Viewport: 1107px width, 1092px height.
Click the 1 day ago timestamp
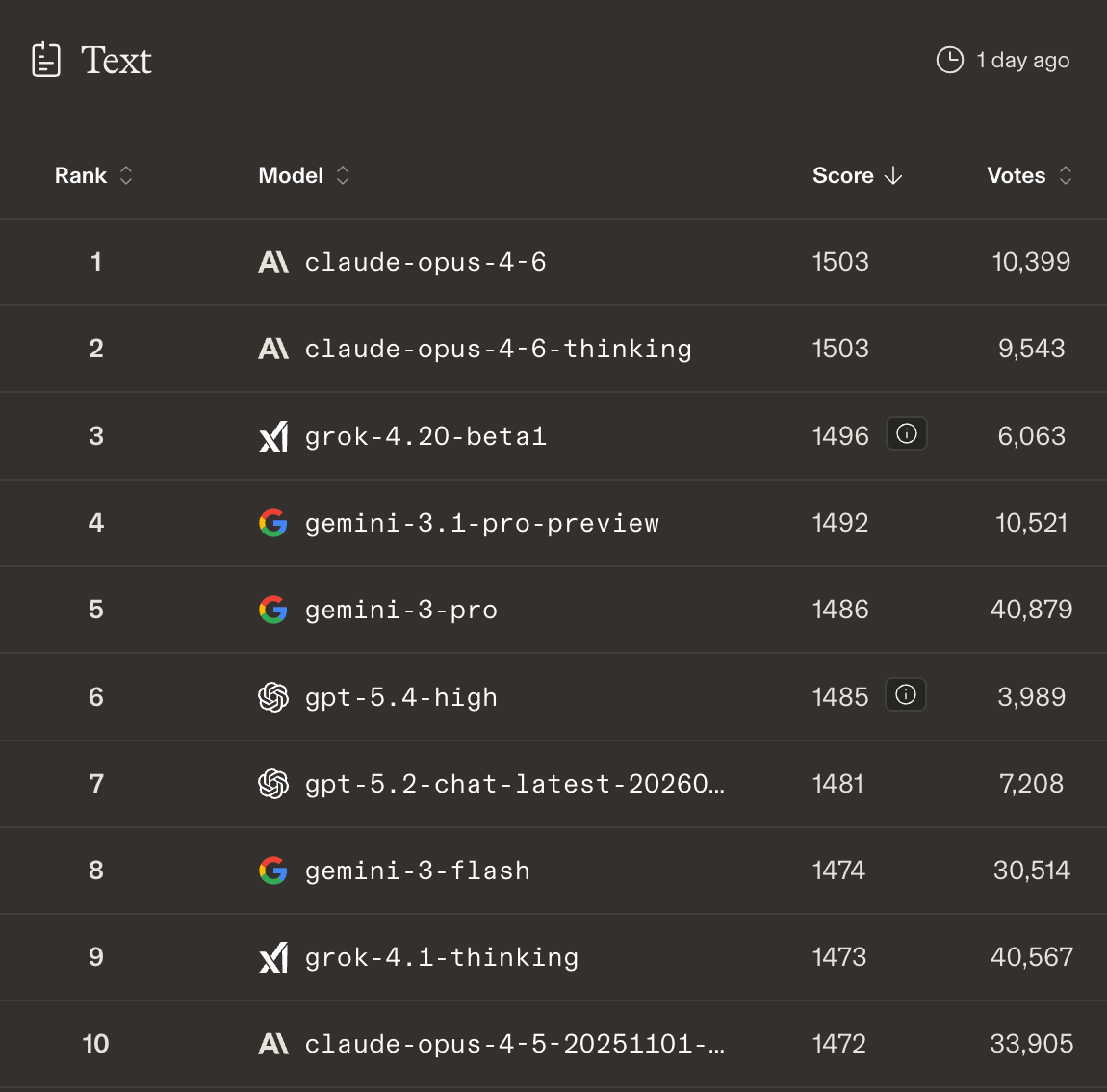(1023, 60)
